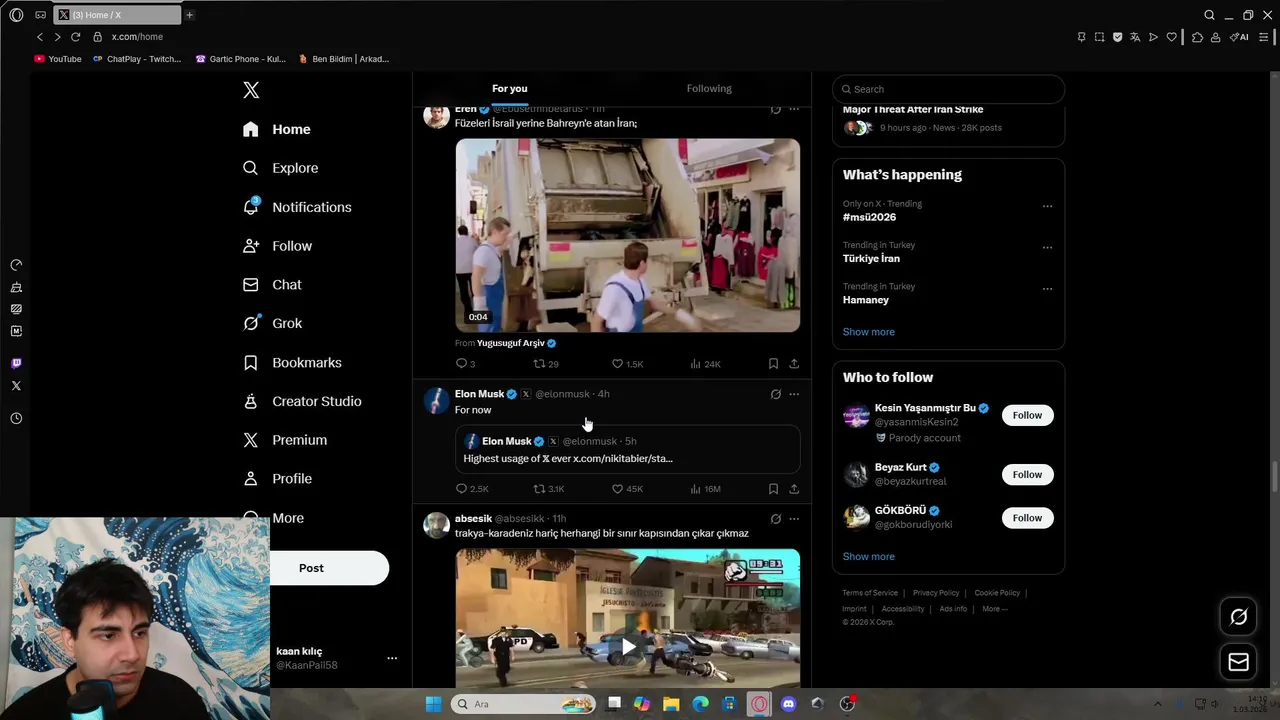Open floating messages envelope button

click(x=1238, y=662)
